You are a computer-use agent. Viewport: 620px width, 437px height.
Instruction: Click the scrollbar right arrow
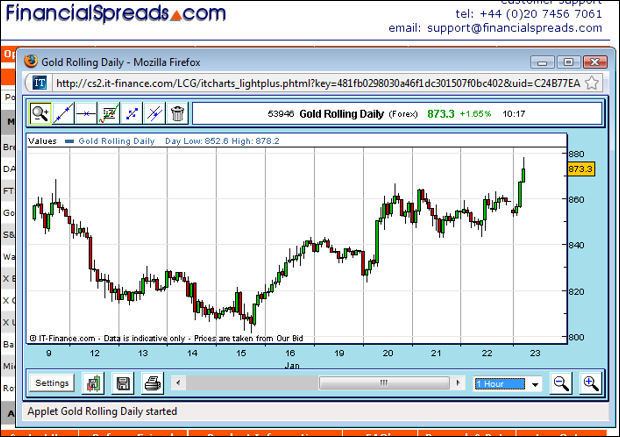[458, 383]
